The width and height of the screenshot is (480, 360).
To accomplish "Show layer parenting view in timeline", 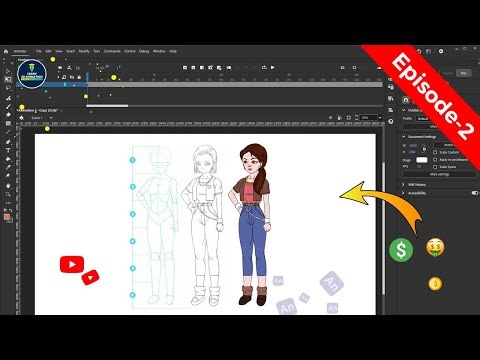I will pos(69,68).
